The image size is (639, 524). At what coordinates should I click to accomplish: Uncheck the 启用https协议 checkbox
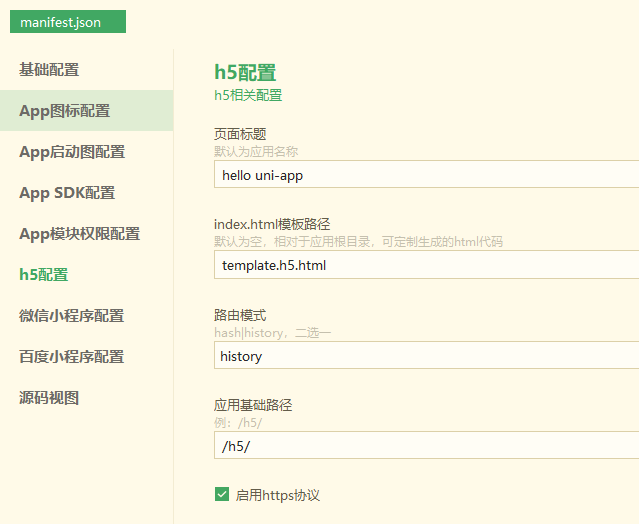[x=222, y=494]
